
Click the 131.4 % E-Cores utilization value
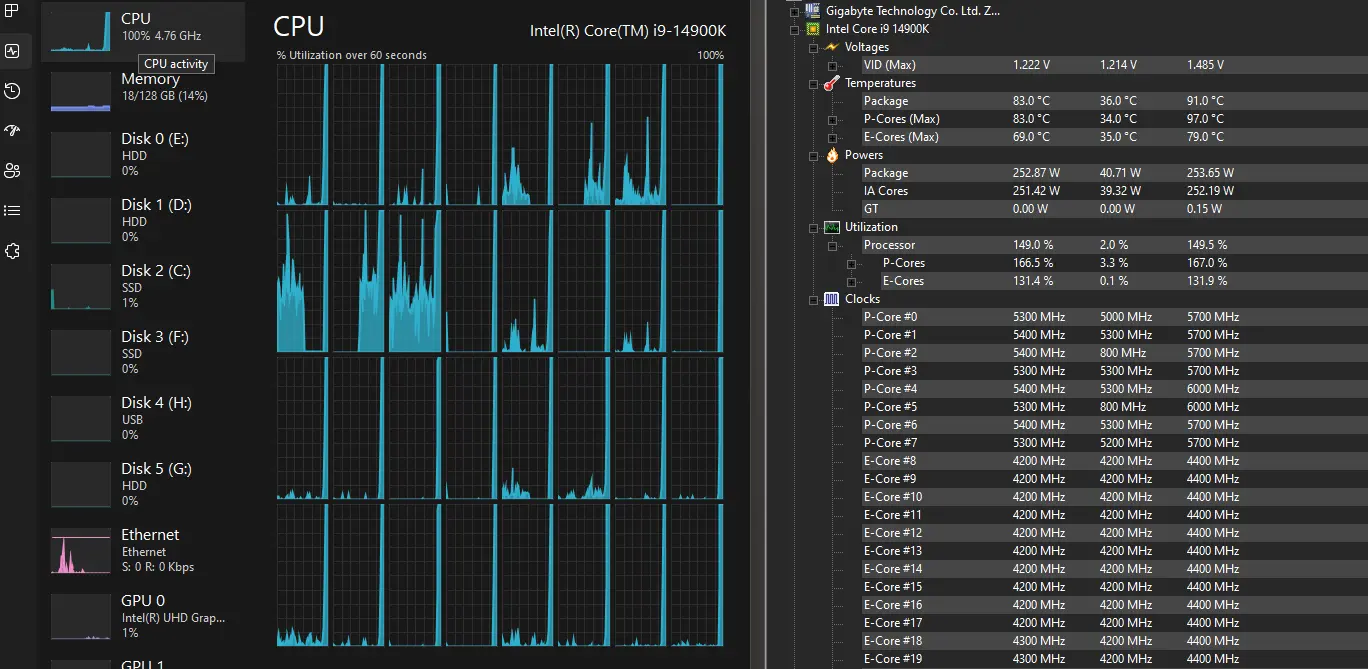point(1033,281)
